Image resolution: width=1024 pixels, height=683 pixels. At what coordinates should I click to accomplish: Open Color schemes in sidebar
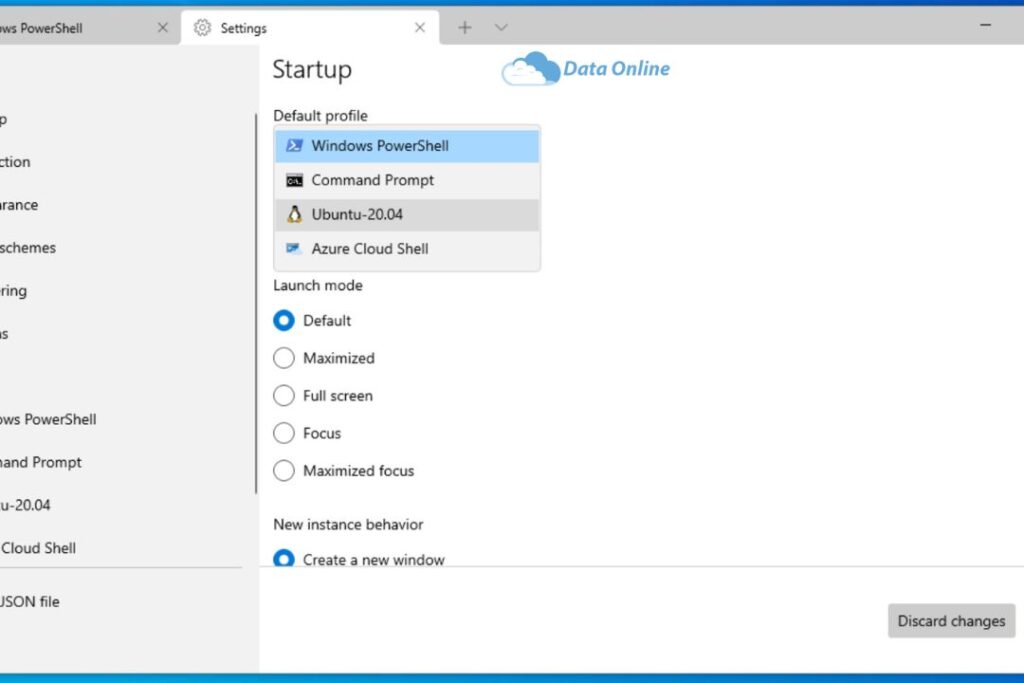click(x=27, y=248)
